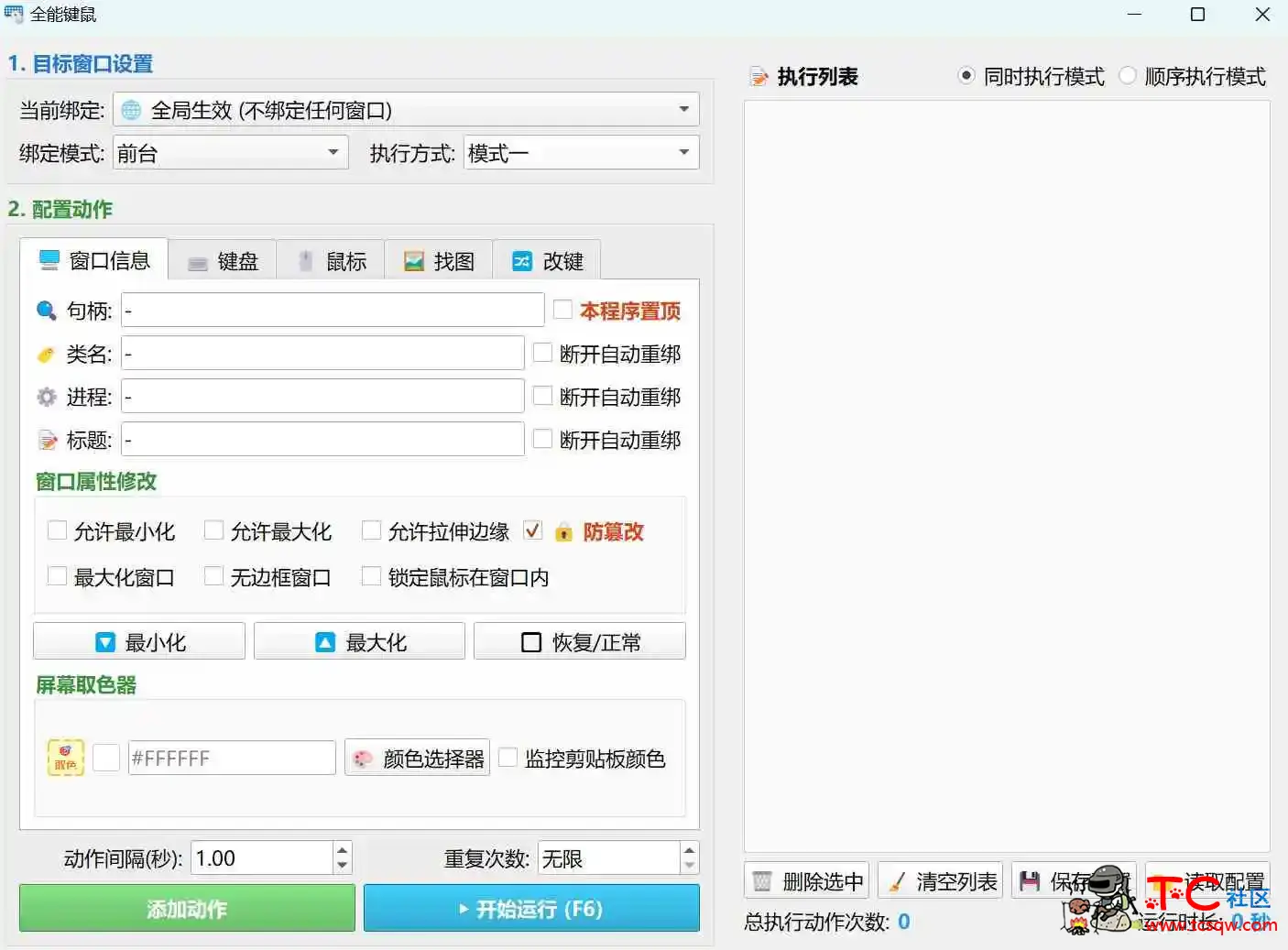This screenshot has width=1288, height=950.
Task: Click the tag icon beside 类名
Action: pos(47,355)
